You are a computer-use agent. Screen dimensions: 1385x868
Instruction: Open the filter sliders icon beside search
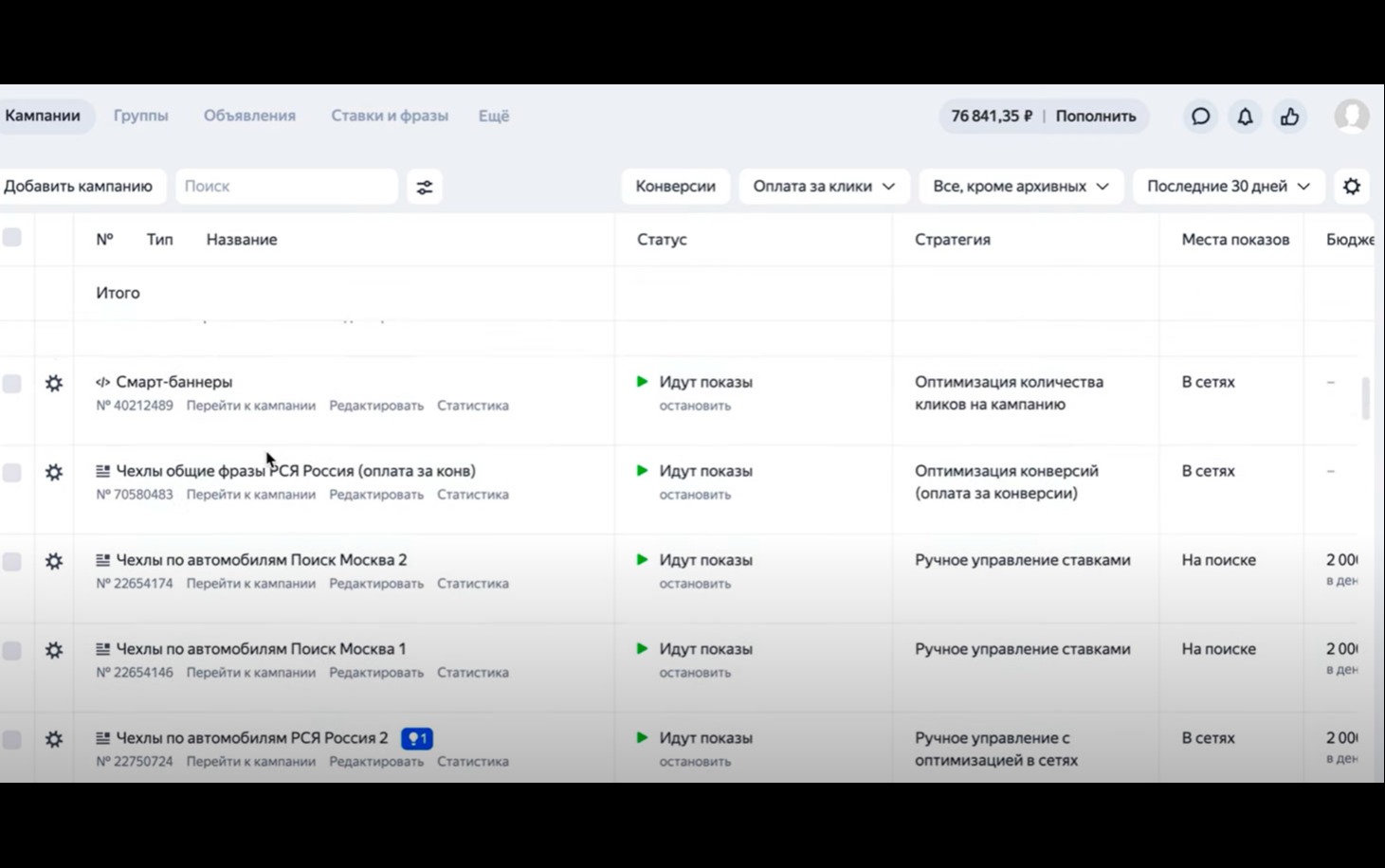pos(425,187)
